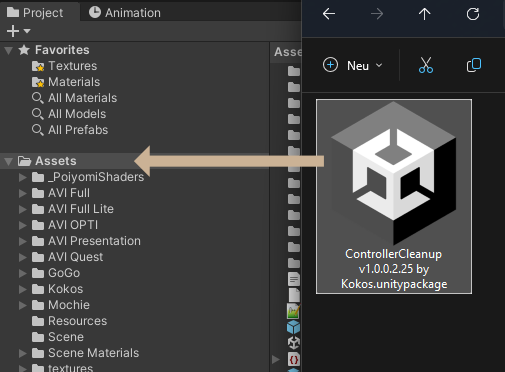
Task: Expand the AVI Full folder
Action: [23, 193]
